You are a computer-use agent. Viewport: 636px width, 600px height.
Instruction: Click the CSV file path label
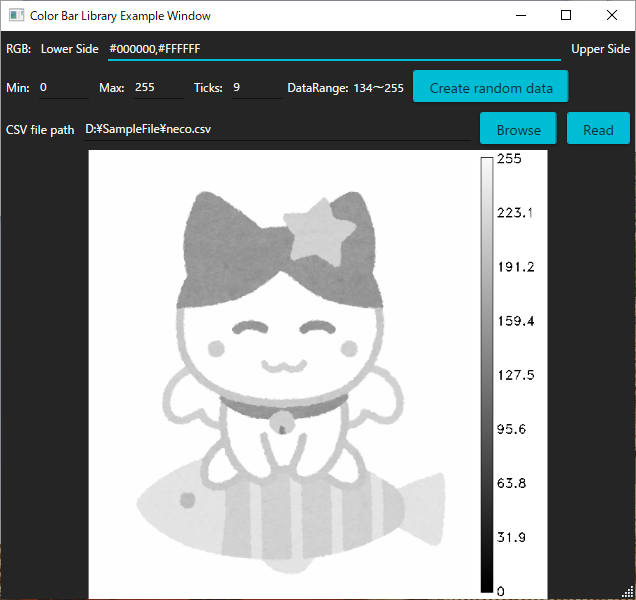[40, 130]
